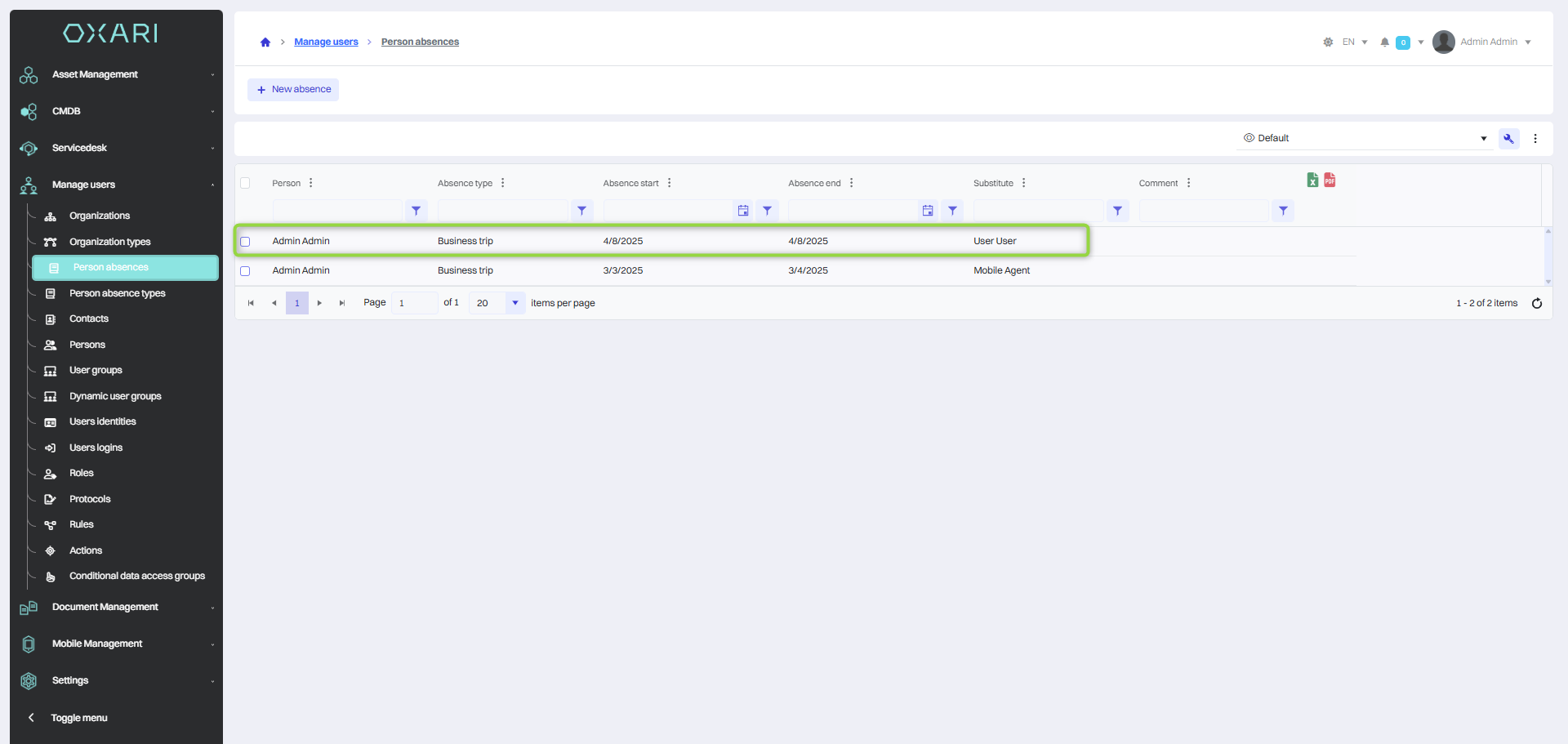Open items per page dropdown
Viewport: 1568px width, 744px height.
coord(514,303)
